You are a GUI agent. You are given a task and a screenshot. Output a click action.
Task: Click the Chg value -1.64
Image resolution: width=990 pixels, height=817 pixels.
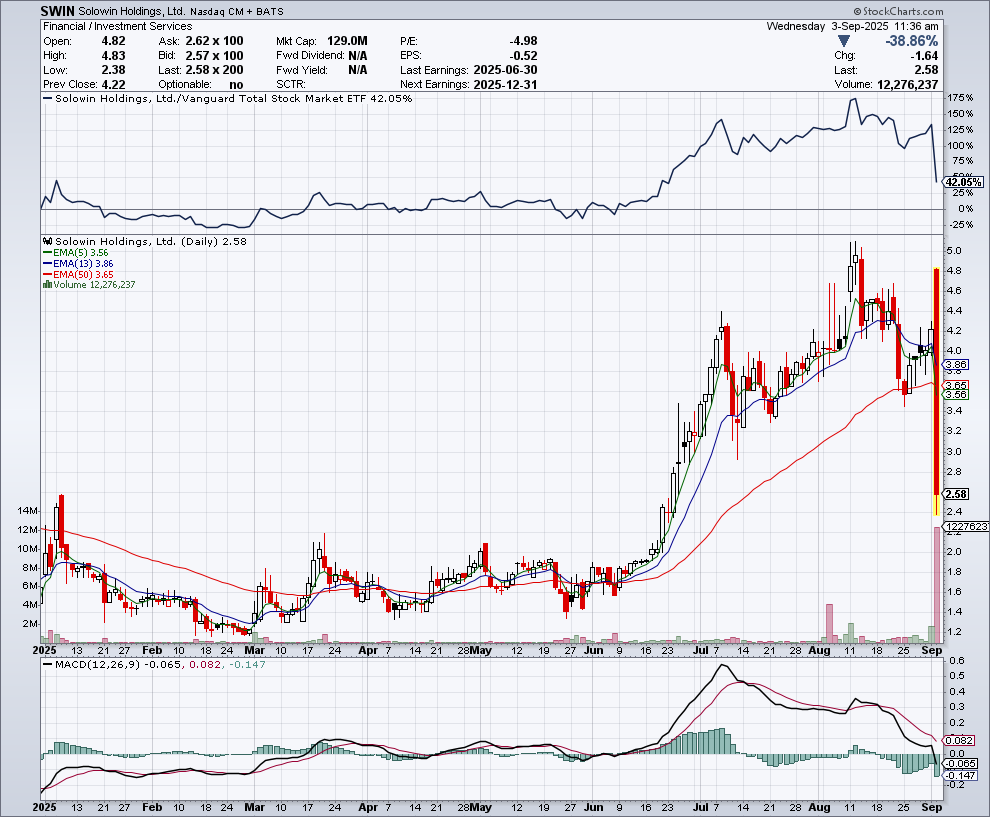tap(924, 56)
